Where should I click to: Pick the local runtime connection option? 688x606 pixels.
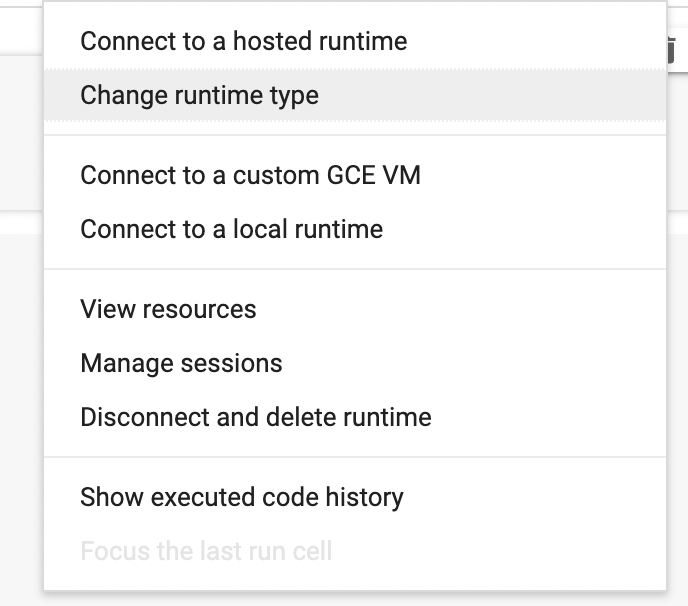[x=231, y=230]
